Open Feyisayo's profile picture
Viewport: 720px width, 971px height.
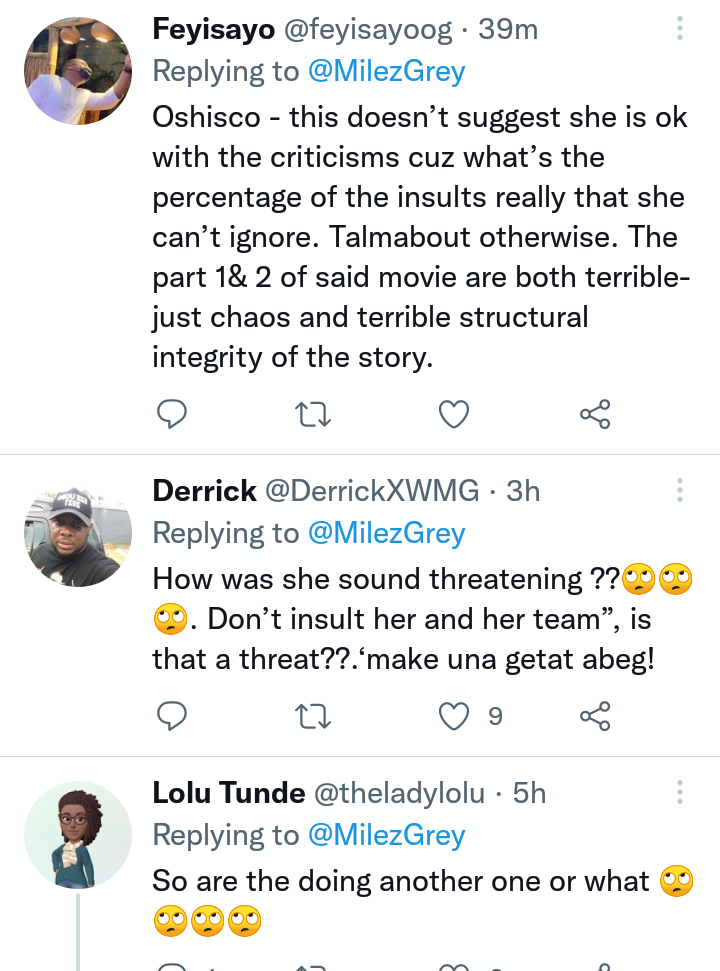78,71
